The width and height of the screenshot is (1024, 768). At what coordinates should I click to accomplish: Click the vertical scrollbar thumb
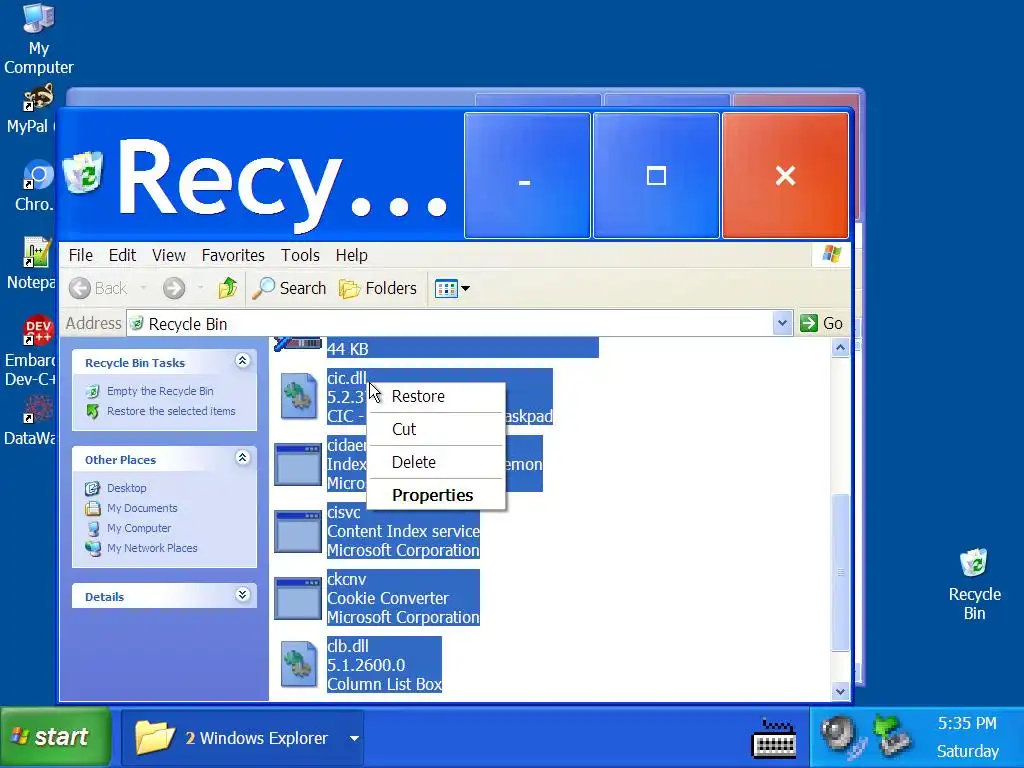click(840, 572)
